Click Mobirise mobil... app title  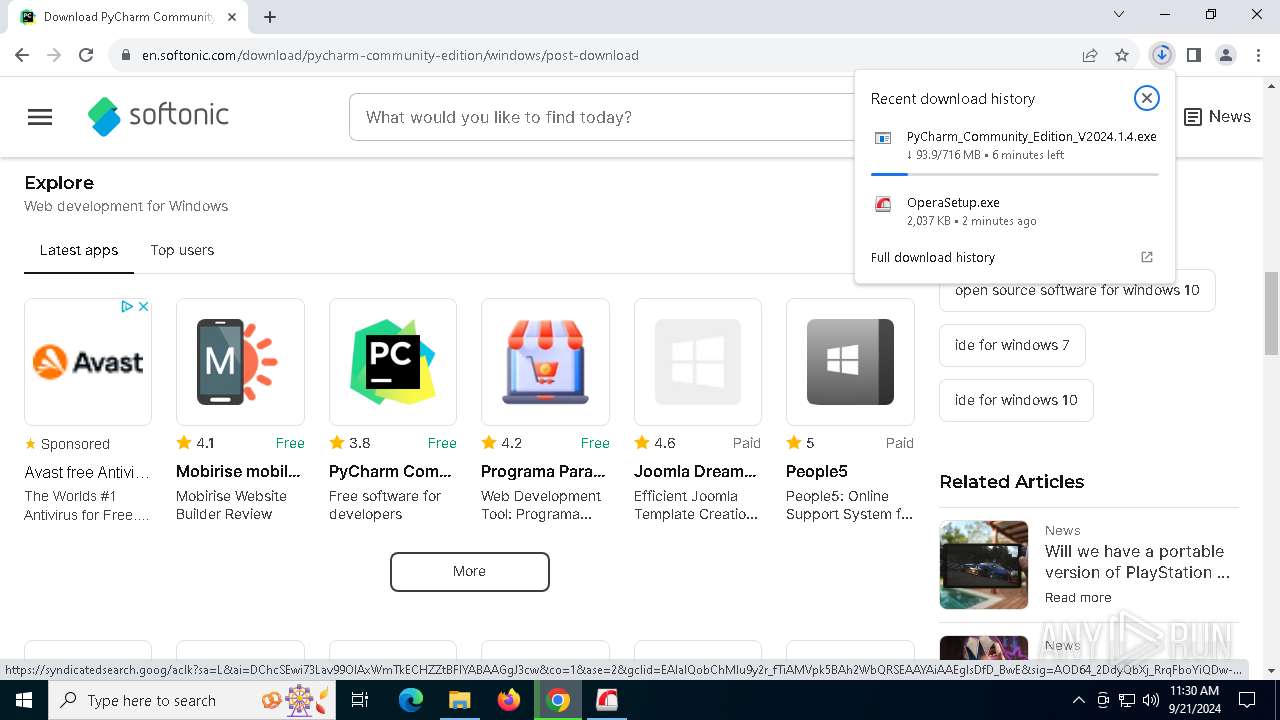coord(238,471)
